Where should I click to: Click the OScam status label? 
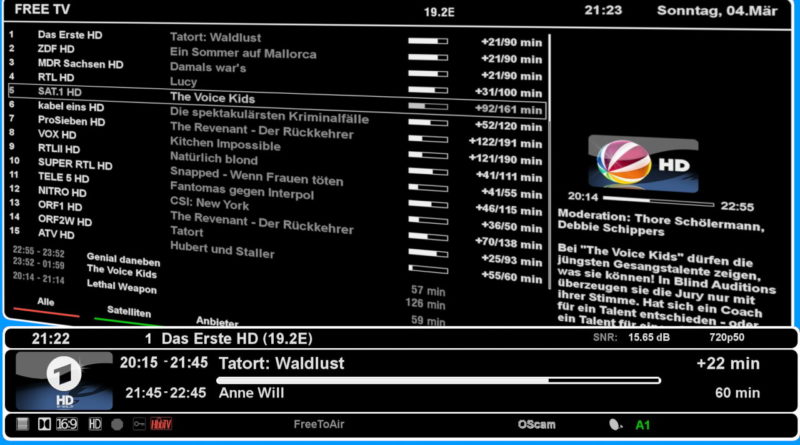536,425
